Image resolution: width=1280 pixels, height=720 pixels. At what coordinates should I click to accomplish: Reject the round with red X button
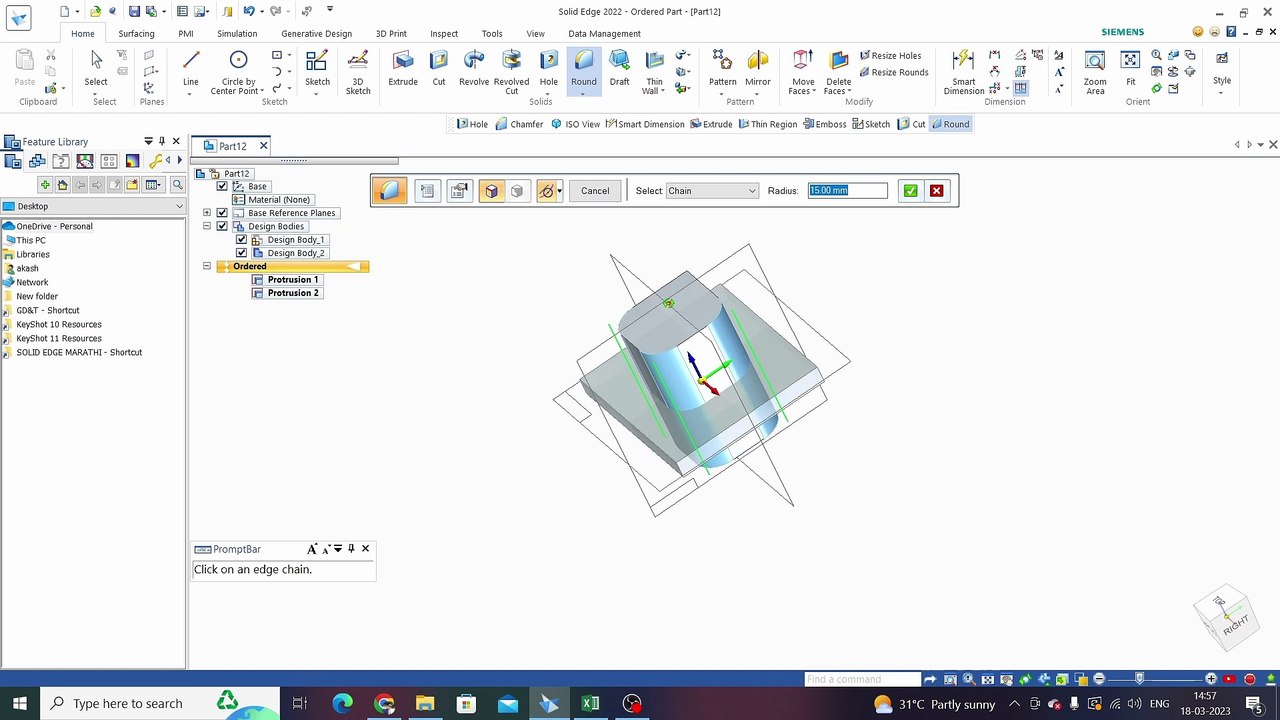click(x=936, y=191)
